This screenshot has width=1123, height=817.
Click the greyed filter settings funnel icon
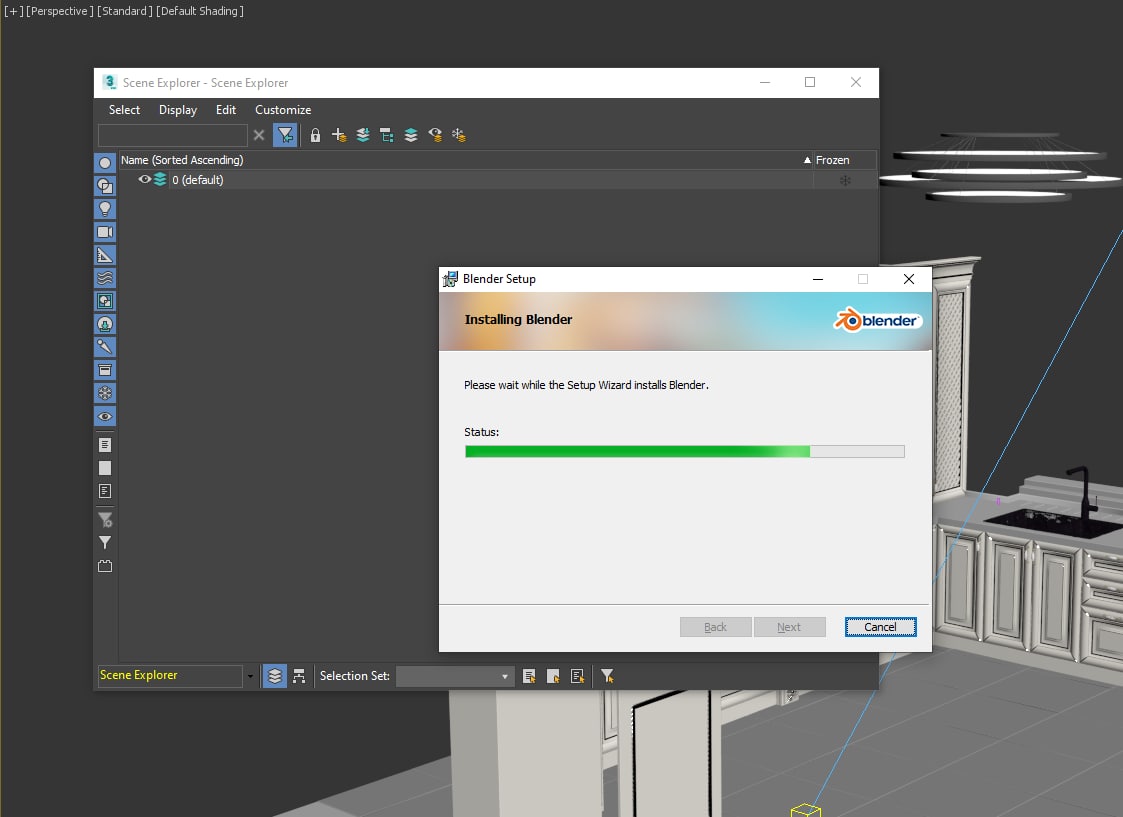pyautogui.click(x=105, y=520)
